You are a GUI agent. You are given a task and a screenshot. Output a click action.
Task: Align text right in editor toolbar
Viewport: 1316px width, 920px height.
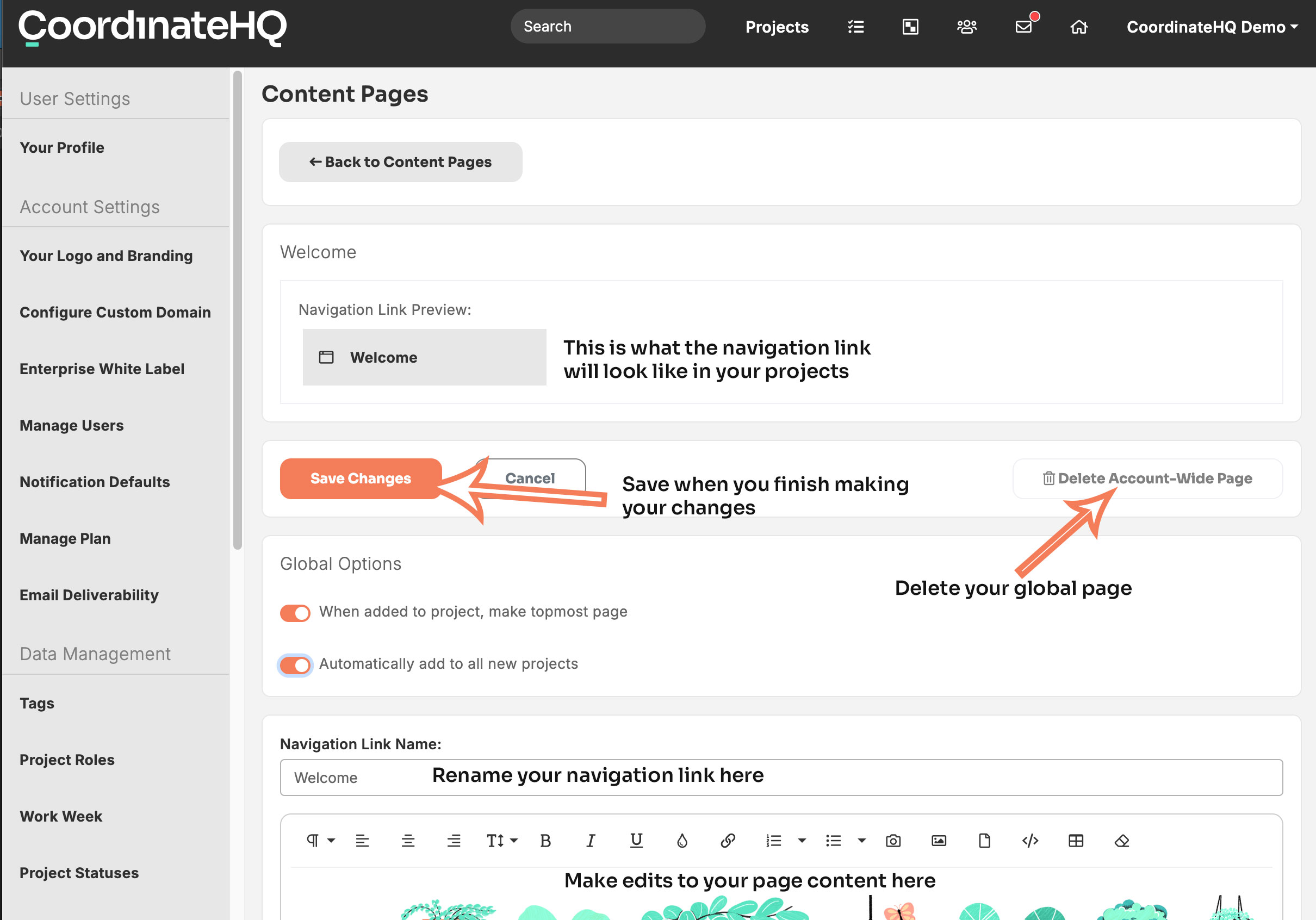point(454,840)
